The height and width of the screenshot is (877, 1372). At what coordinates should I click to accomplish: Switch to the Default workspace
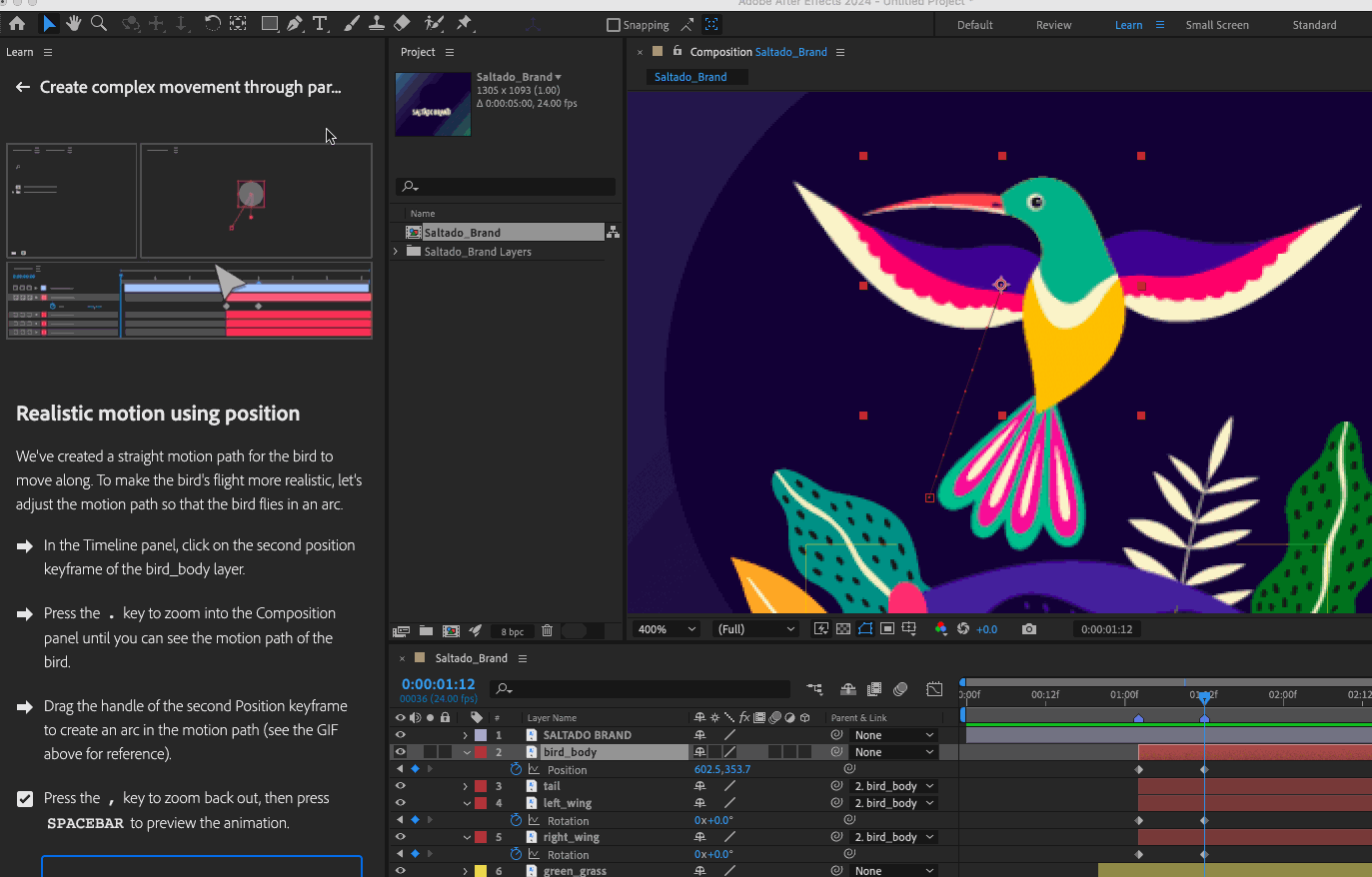click(x=974, y=25)
